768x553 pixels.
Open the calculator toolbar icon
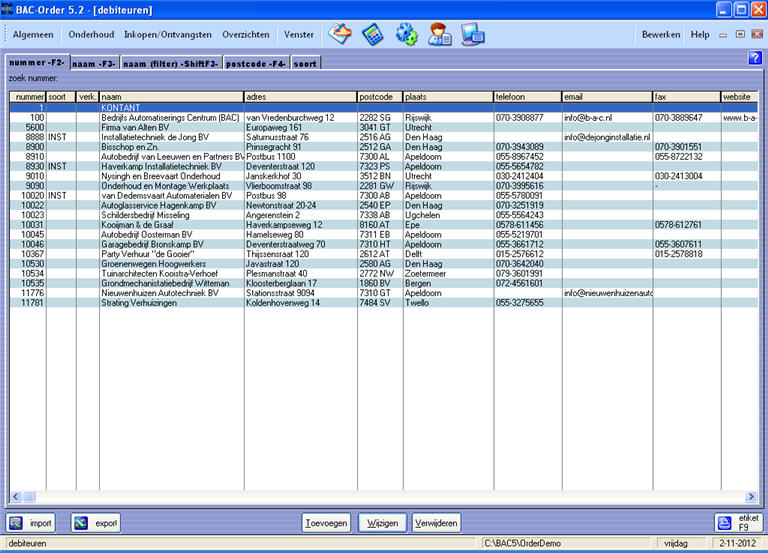tap(373, 34)
